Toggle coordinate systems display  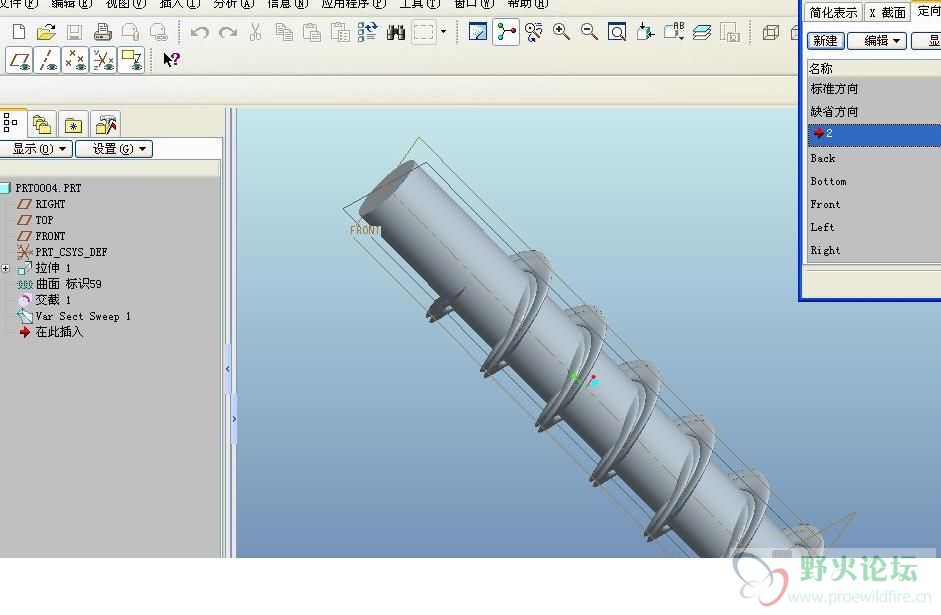click(x=104, y=60)
